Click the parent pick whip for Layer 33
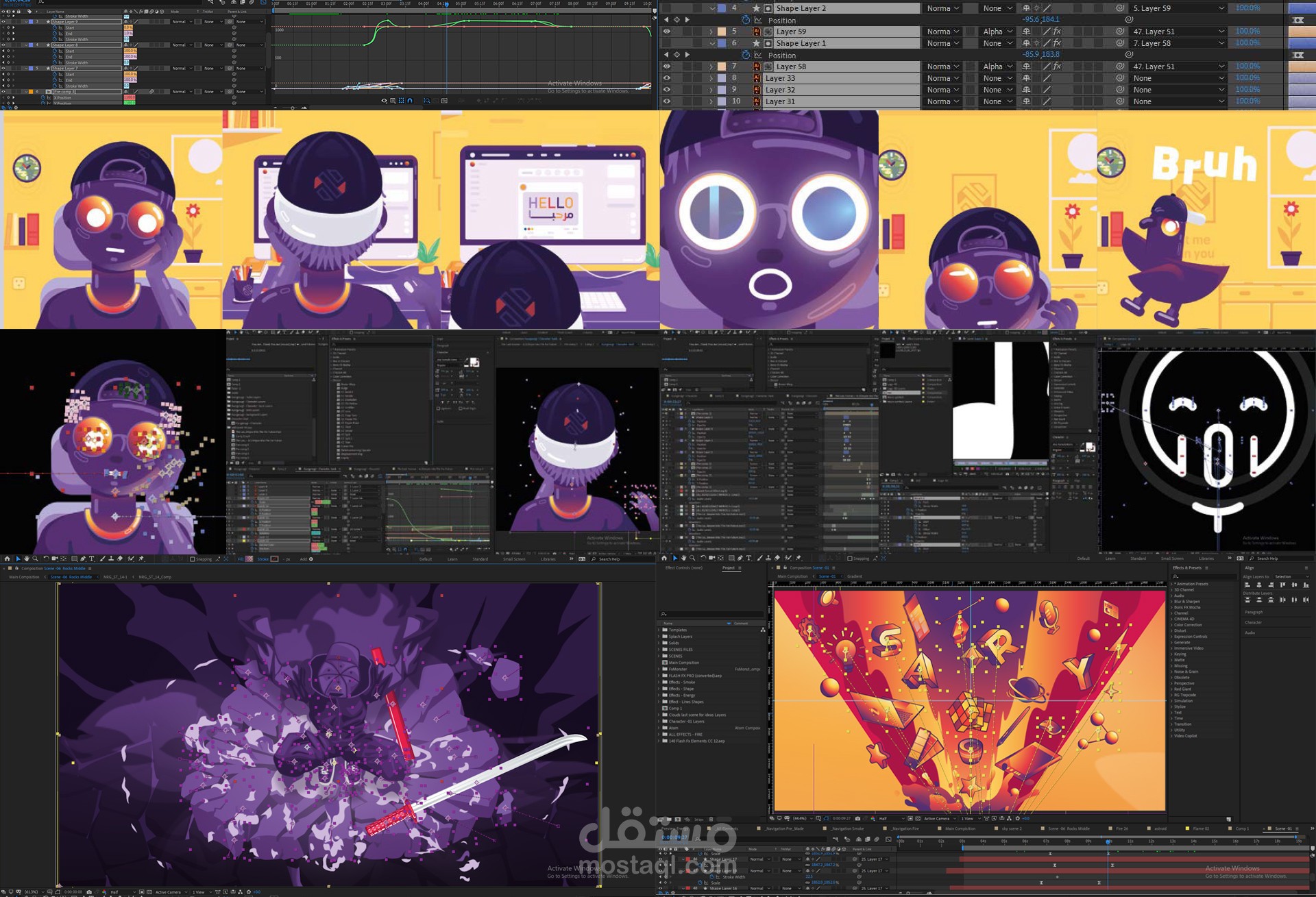Image resolution: width=1316 pixels, height=897 pixels. pyautogui.click(x=1120, y=78)
